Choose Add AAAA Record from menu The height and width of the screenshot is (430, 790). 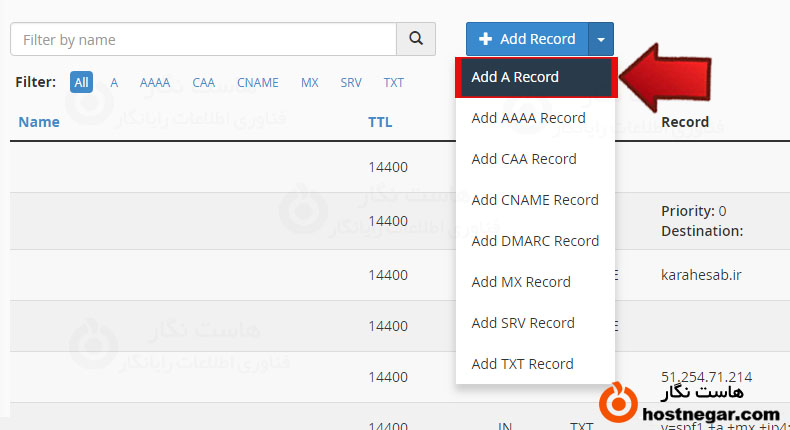pyautogui.click(x=528, y=118)
